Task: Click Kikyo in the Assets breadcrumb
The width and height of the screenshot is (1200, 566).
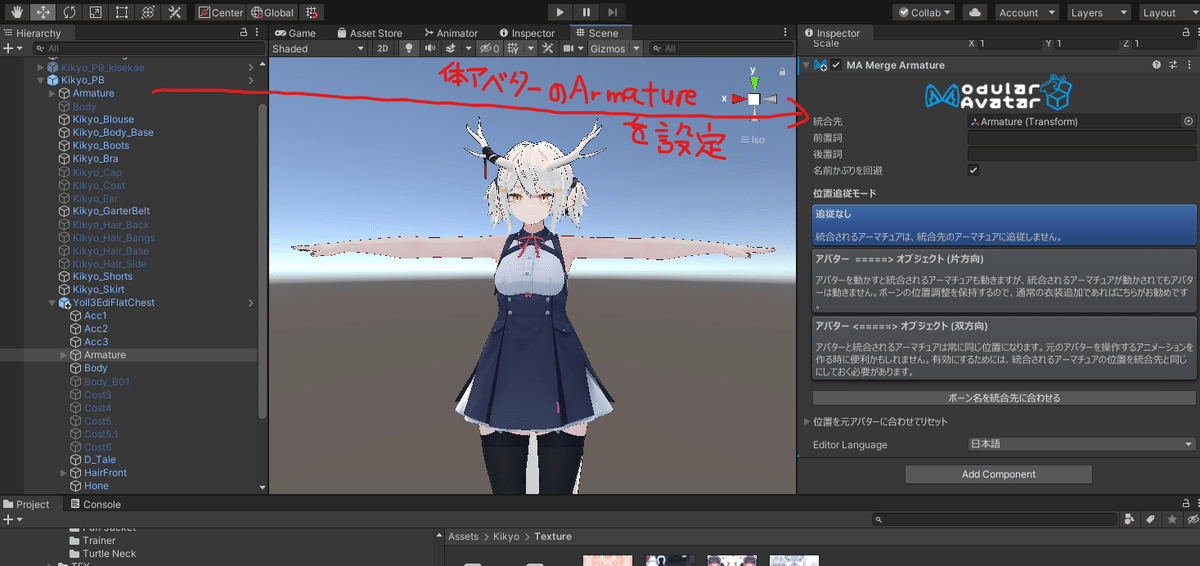Action: click(x=505, y=536)
